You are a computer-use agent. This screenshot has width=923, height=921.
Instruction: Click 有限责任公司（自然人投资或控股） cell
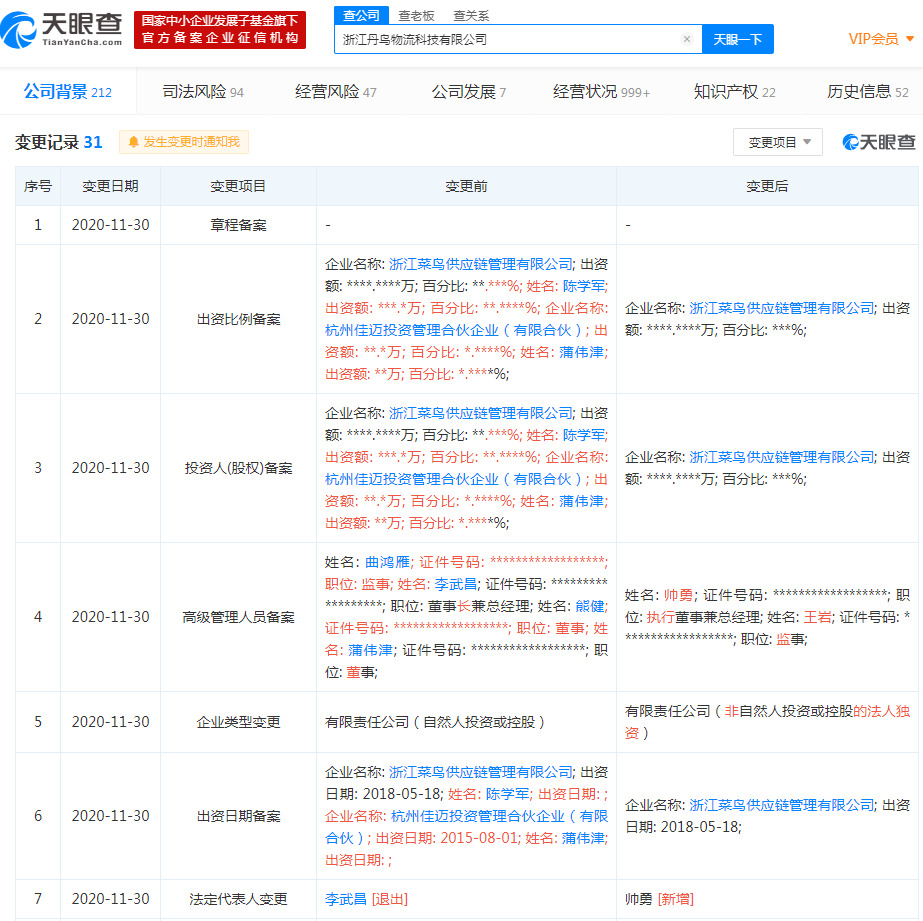(466, 722)
